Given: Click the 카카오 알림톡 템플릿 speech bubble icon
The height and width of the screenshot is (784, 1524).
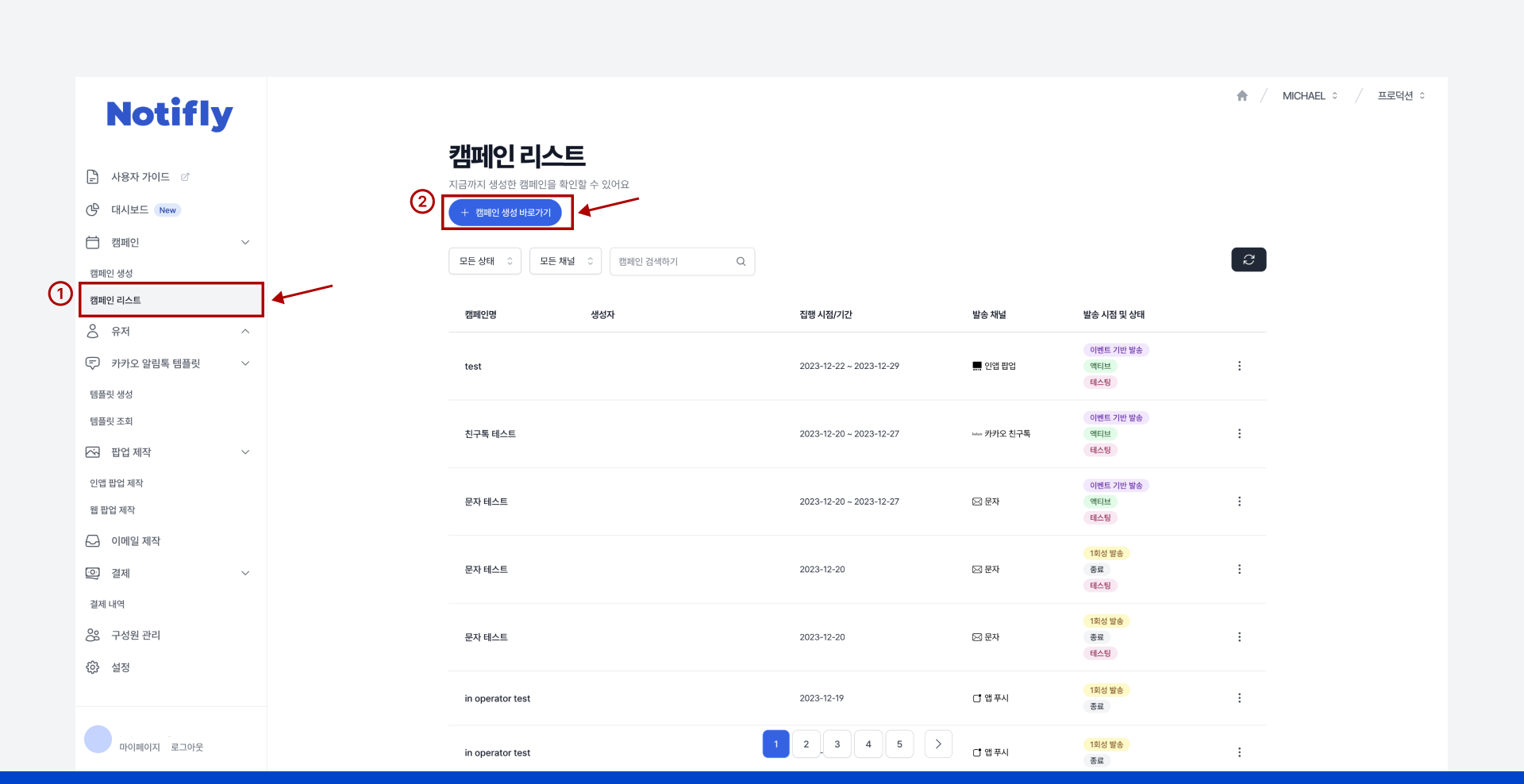Looking at the screenshot, I should coord(92,363).
